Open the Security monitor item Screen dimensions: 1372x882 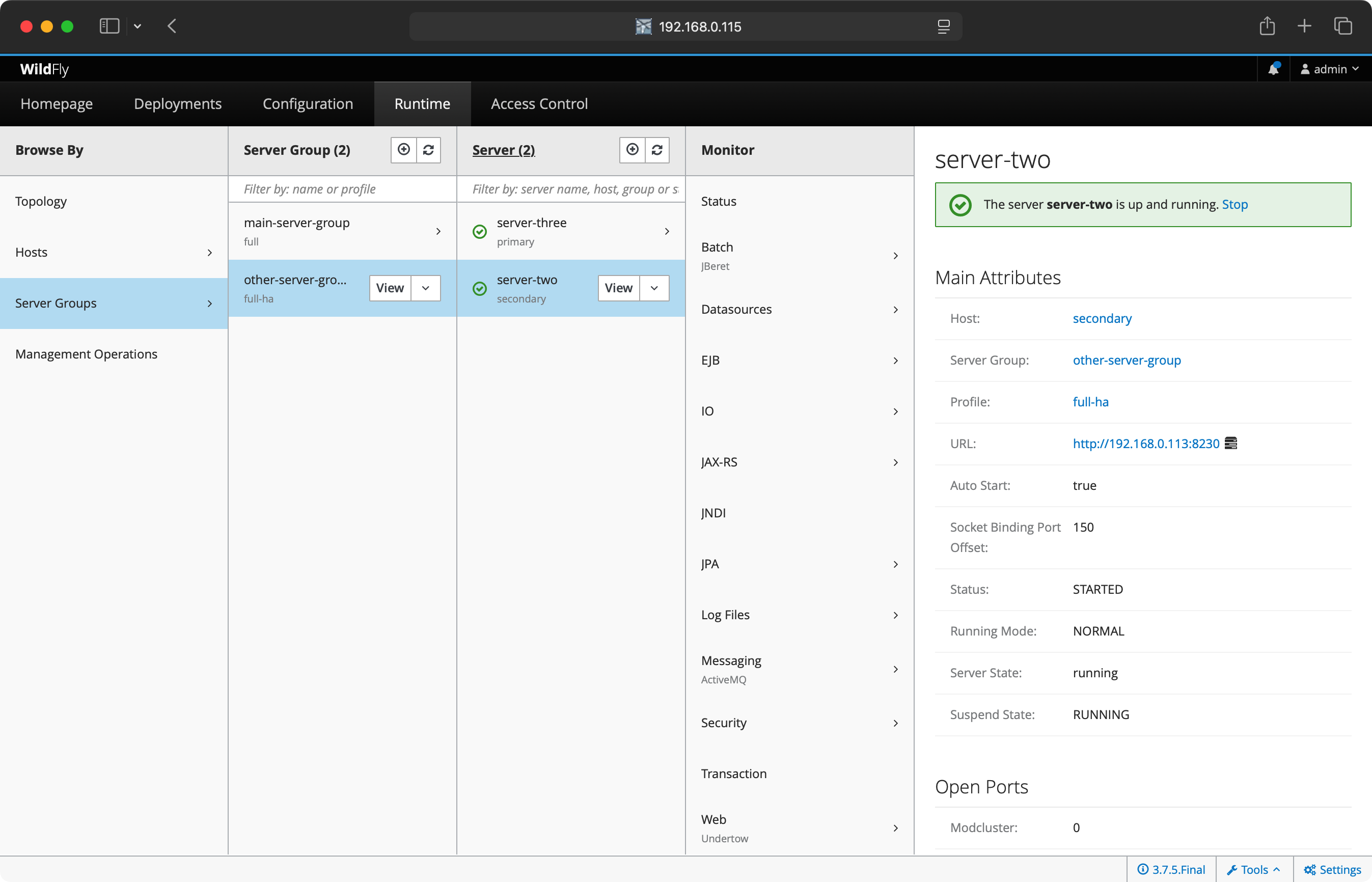800,723
